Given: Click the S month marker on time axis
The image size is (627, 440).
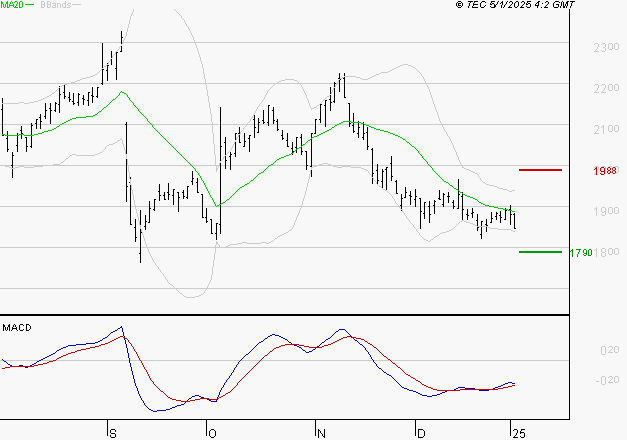Looking at the screenshot, I should pyautogui.click(x=113, y=434).
